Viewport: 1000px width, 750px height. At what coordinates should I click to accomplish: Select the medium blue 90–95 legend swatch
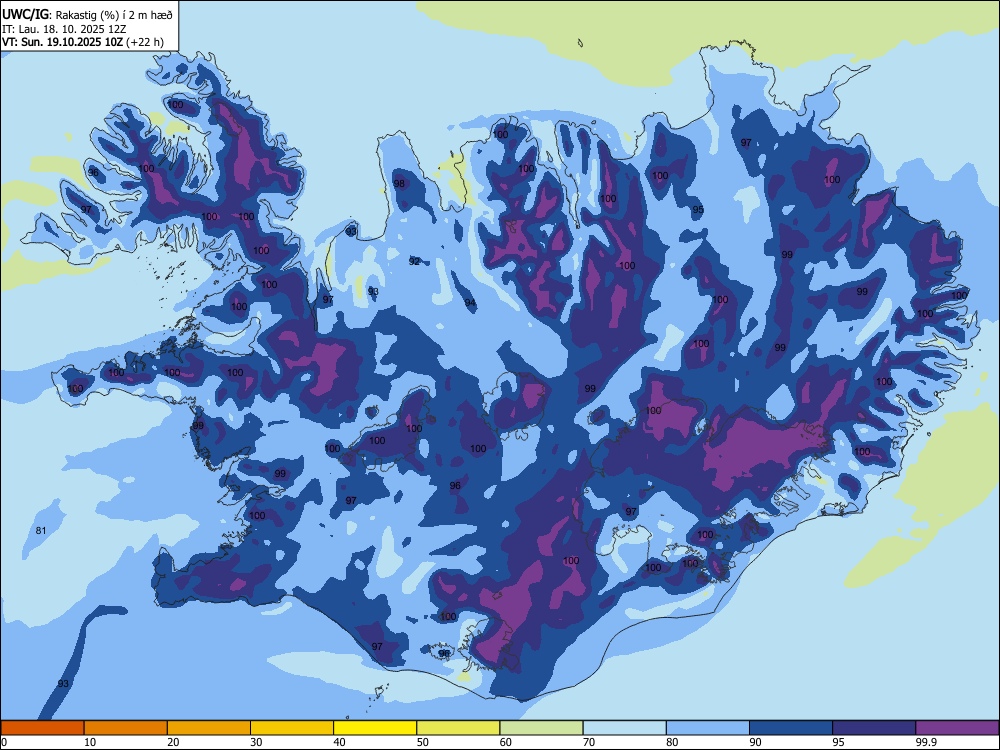click(791, 728)
